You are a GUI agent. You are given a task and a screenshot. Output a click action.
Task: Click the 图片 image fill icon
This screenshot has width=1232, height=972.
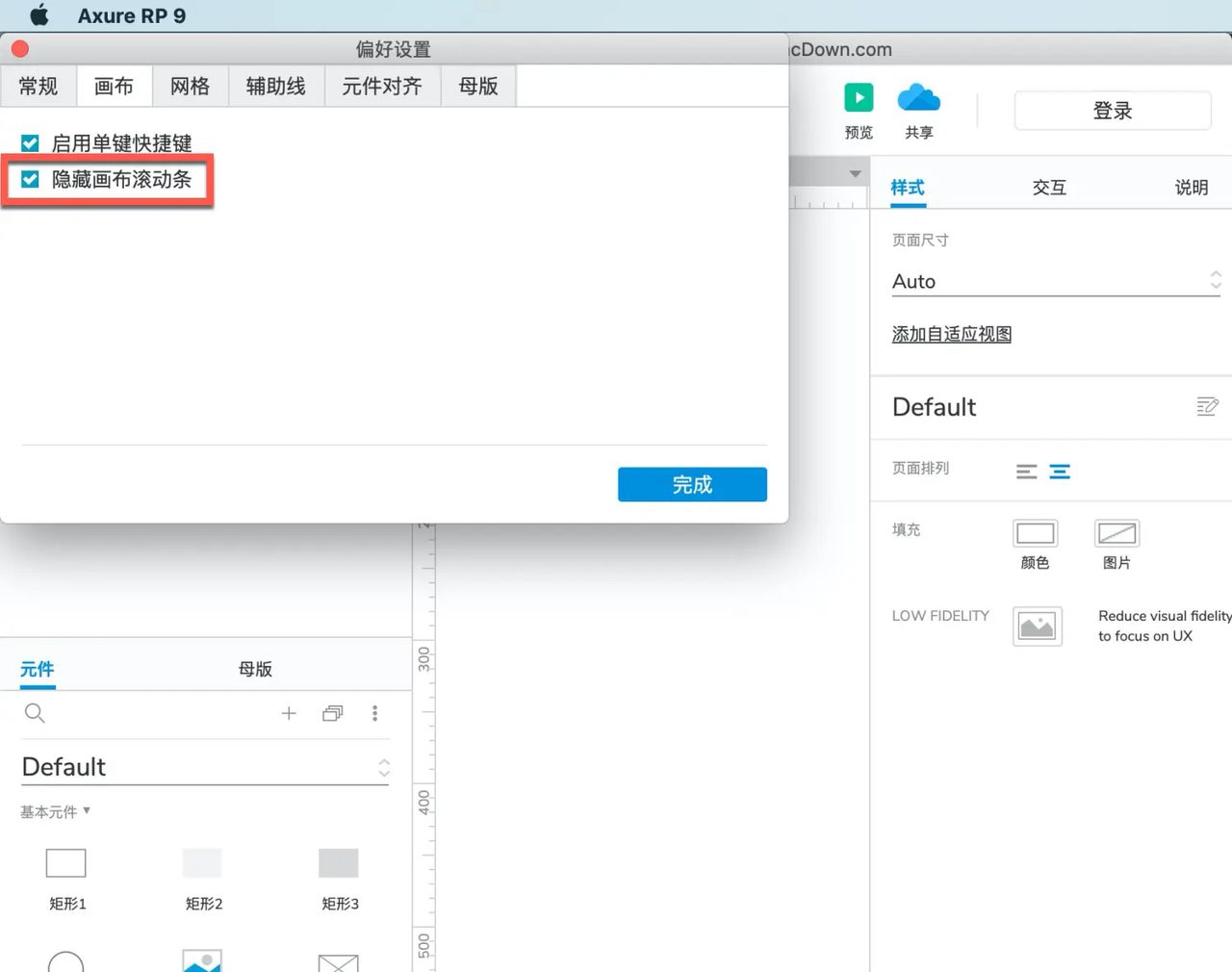1116,533
